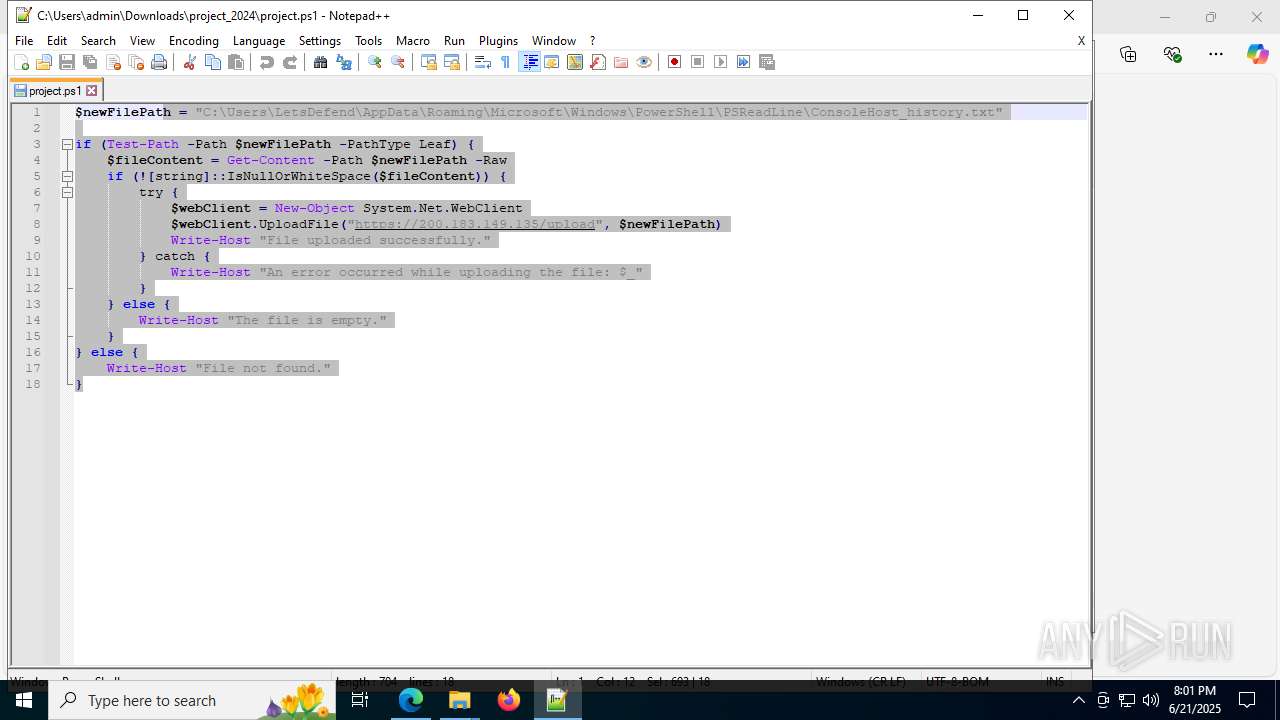
Task: Open the Edit menu
Action: tap(57, 41)
